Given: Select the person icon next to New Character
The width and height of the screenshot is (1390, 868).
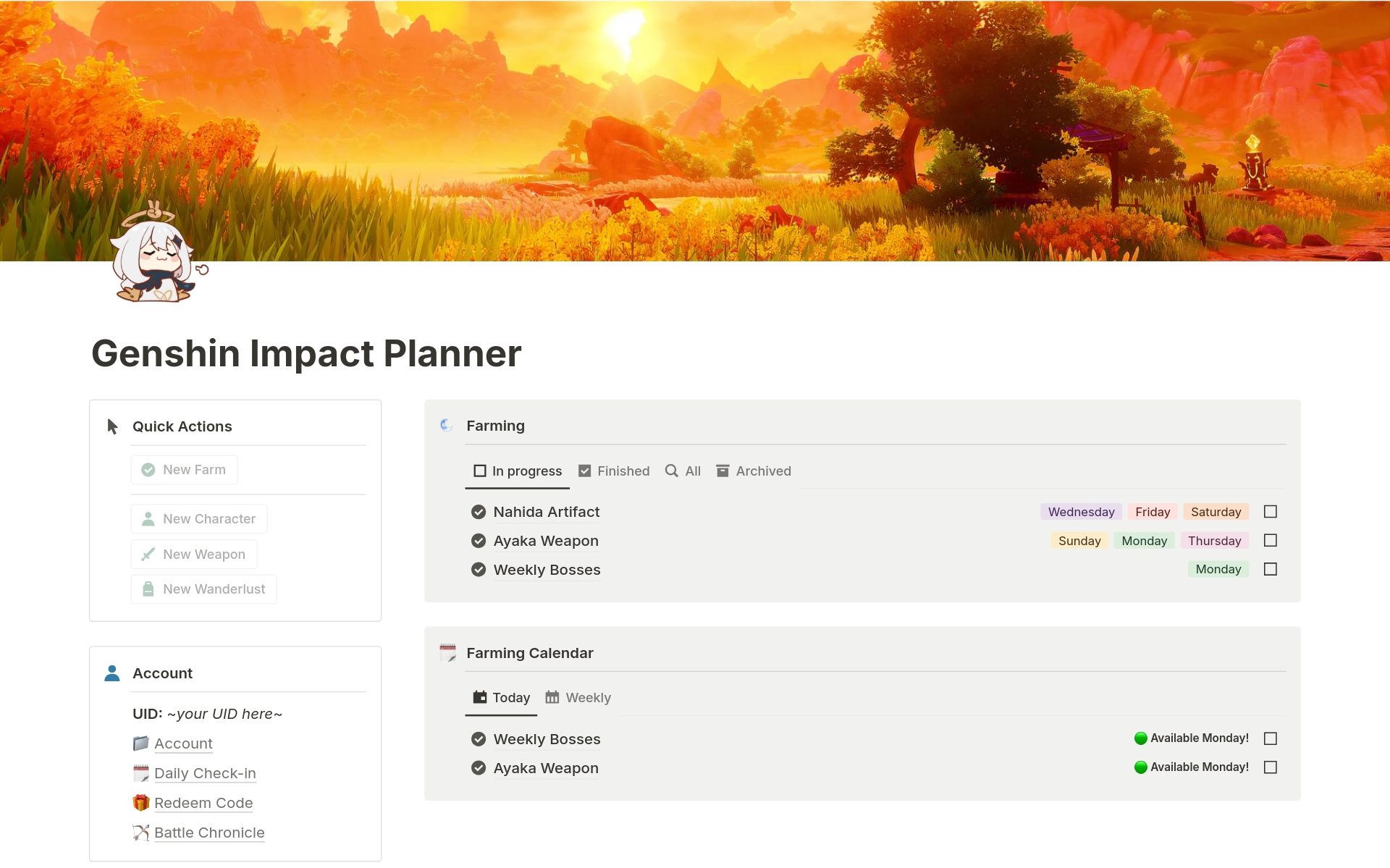Looking at the screenshot, I should 147,518.
